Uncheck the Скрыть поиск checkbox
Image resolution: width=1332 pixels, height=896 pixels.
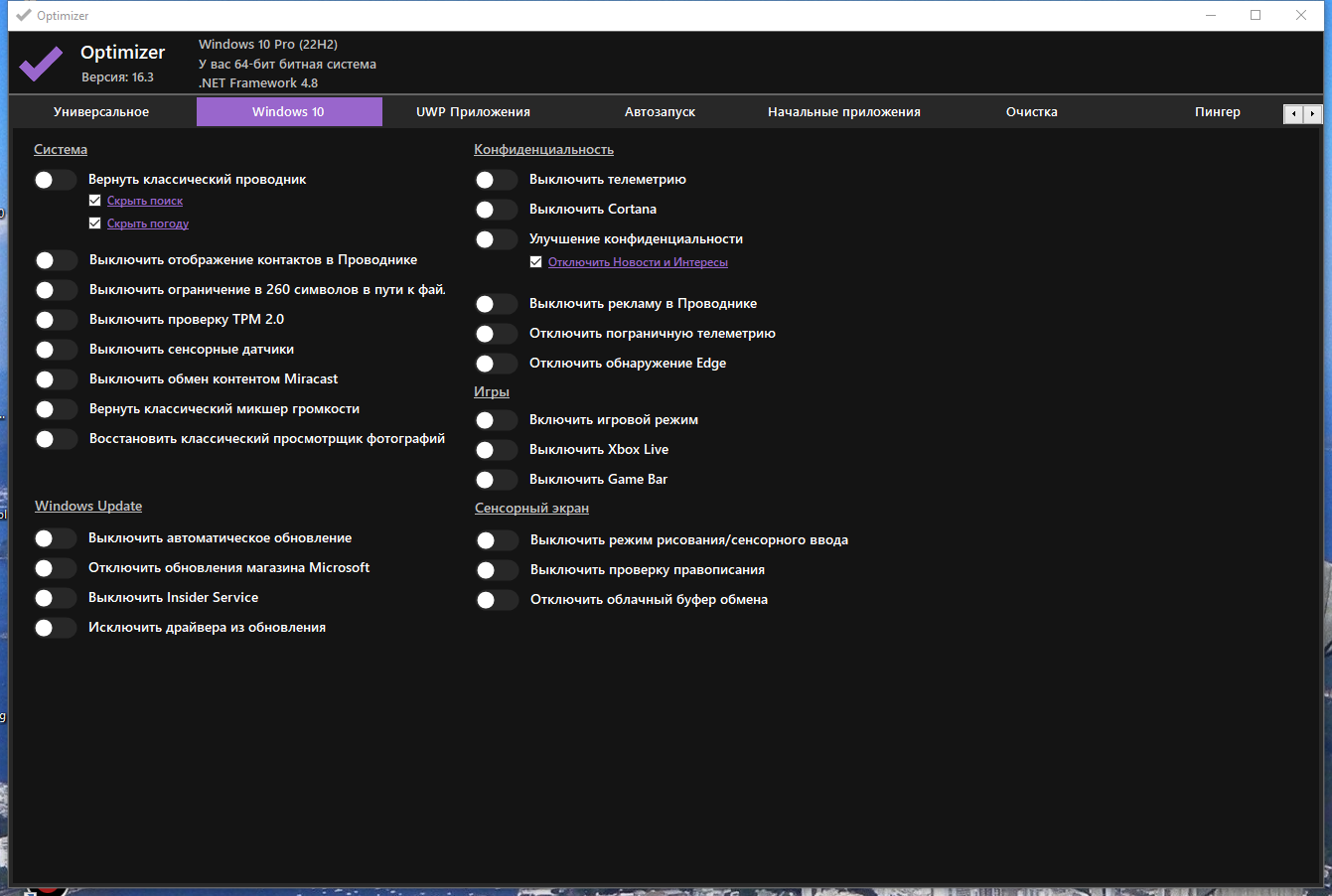95,201
